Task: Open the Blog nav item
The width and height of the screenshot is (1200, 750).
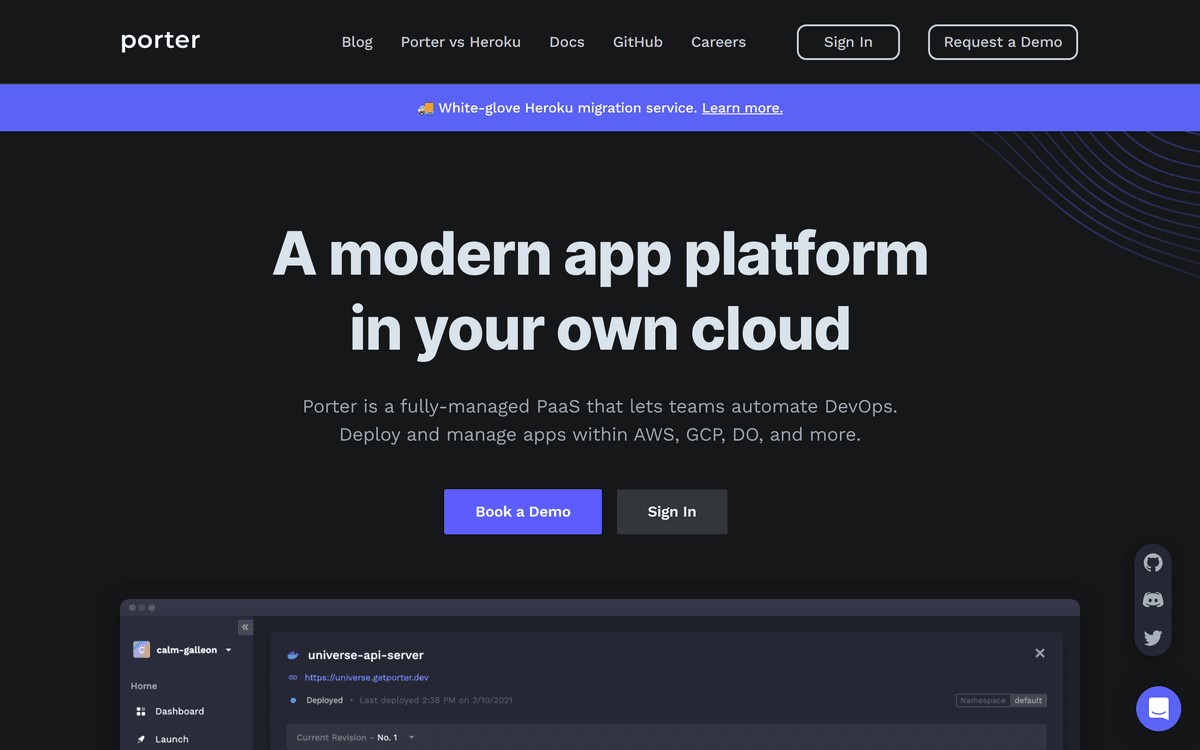Action: tap(357, 42)
